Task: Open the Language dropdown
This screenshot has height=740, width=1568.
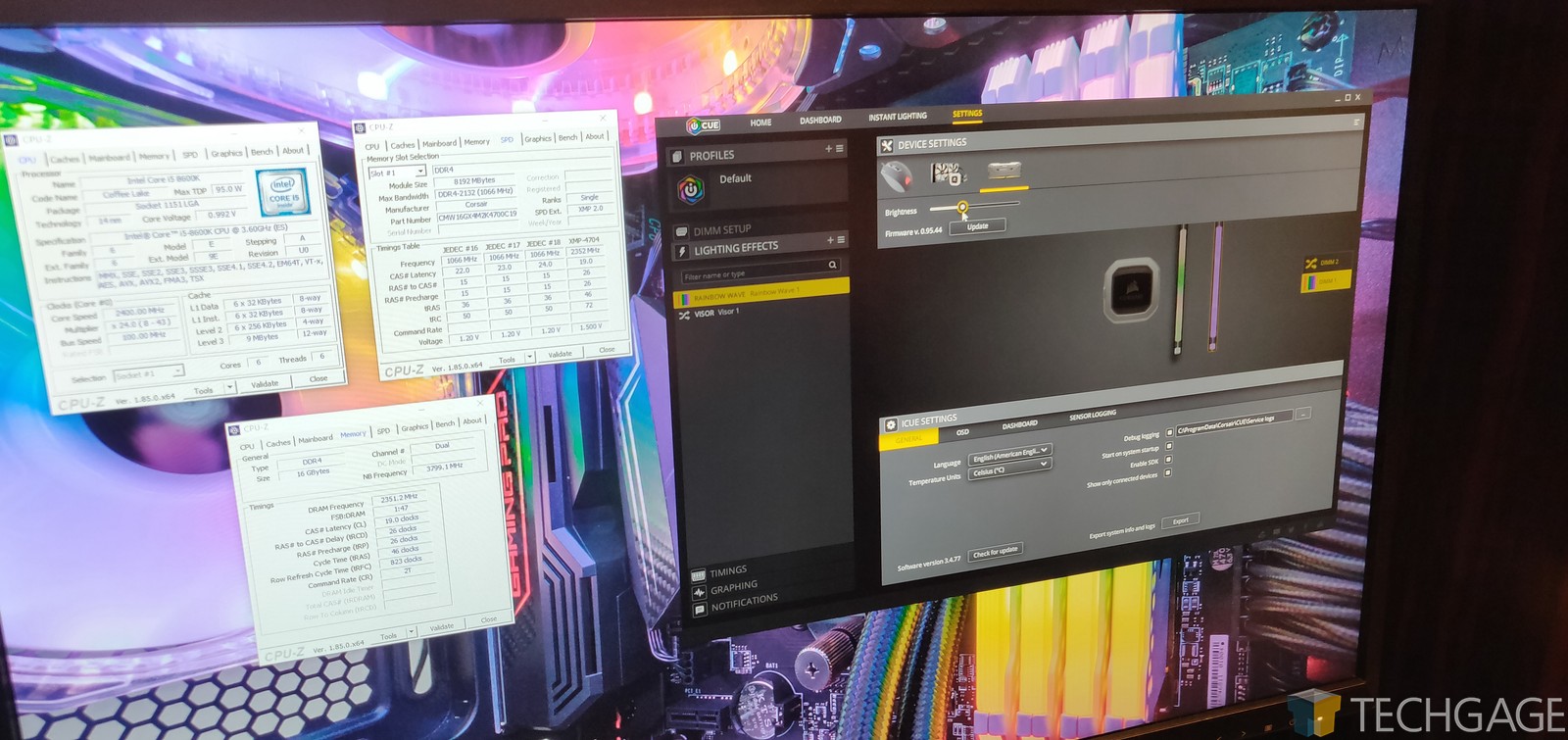Action: pos(1009,454)
